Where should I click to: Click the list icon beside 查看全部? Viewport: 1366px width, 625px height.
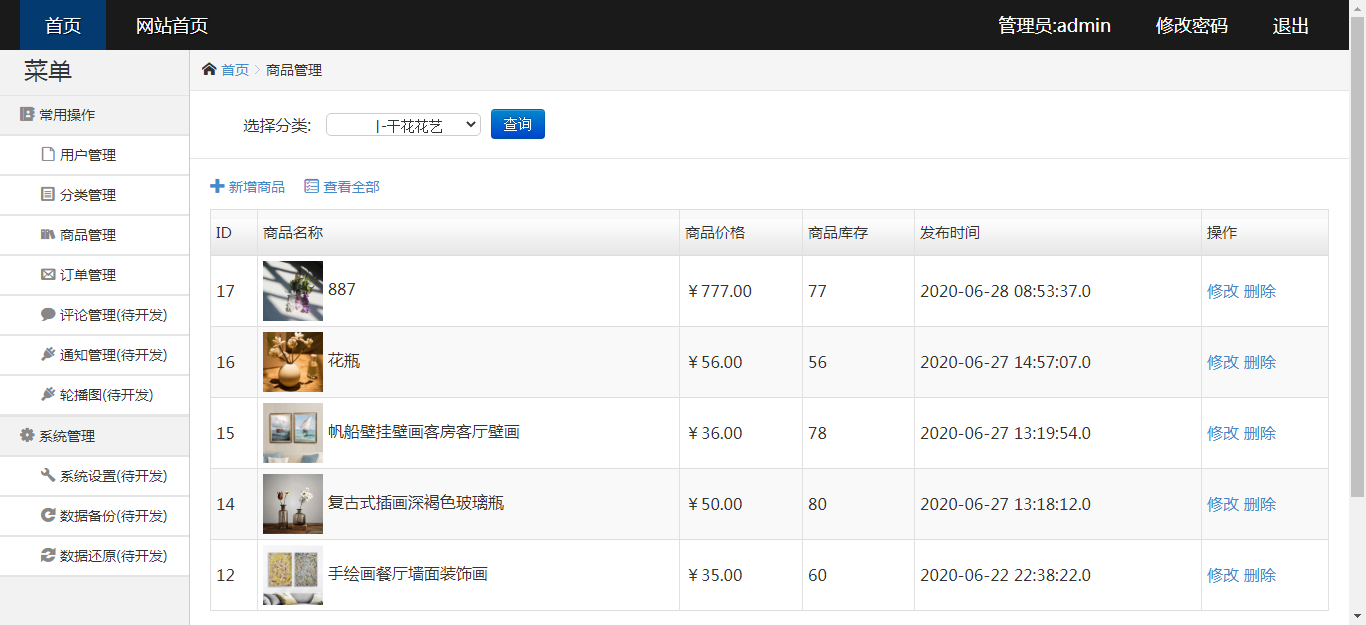[311, 187]
